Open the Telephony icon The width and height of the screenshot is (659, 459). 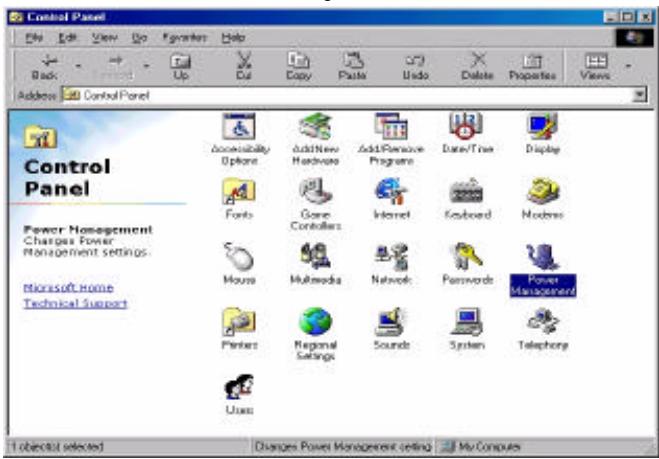[x=543, y=322]
